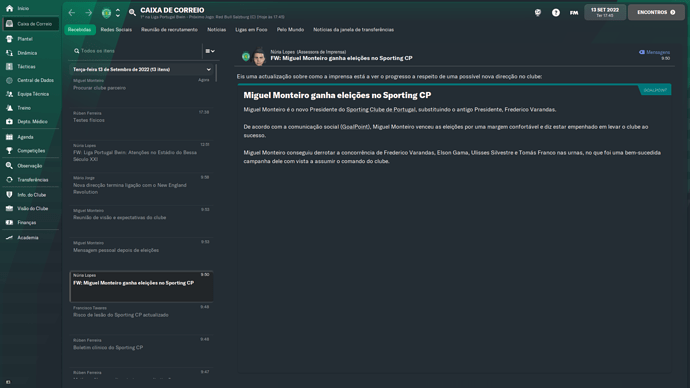
Task: Go forward with the right arrow
Action: coord(88,13)
